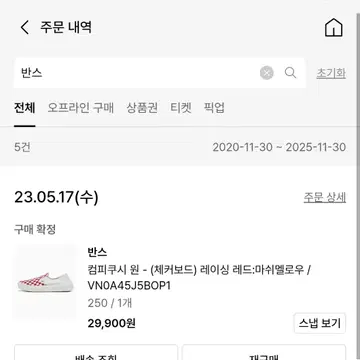
Task: Reorder using the 재구매 button
Action: point(264,353)
